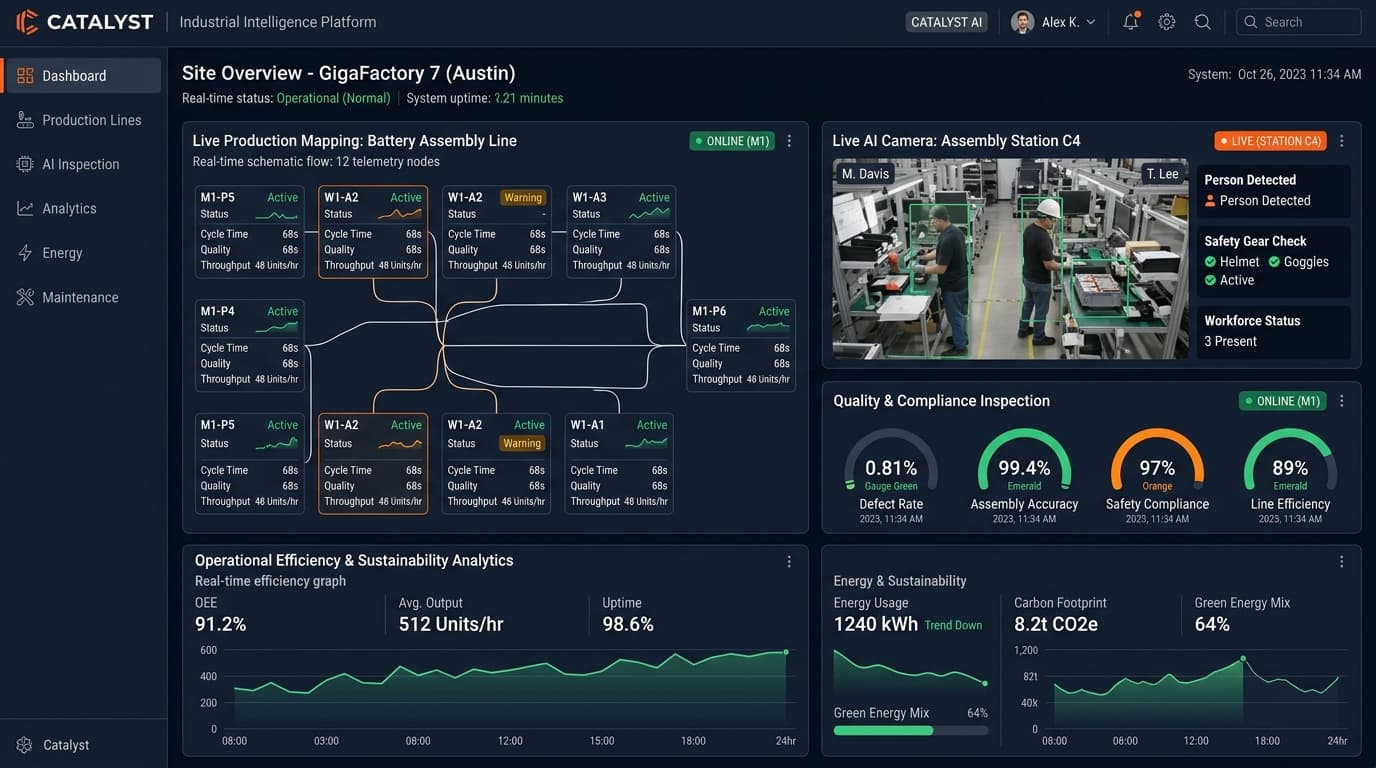The image size is (1376, 768).
Task: Select the M1-P6 node card
Action: (x=741, y=345)
